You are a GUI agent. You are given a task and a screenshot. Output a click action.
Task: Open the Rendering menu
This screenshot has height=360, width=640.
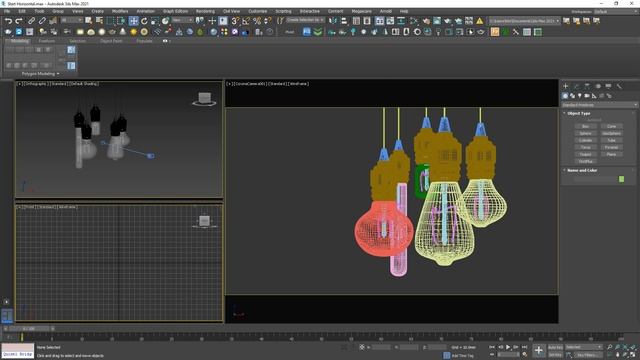point(205,11)
